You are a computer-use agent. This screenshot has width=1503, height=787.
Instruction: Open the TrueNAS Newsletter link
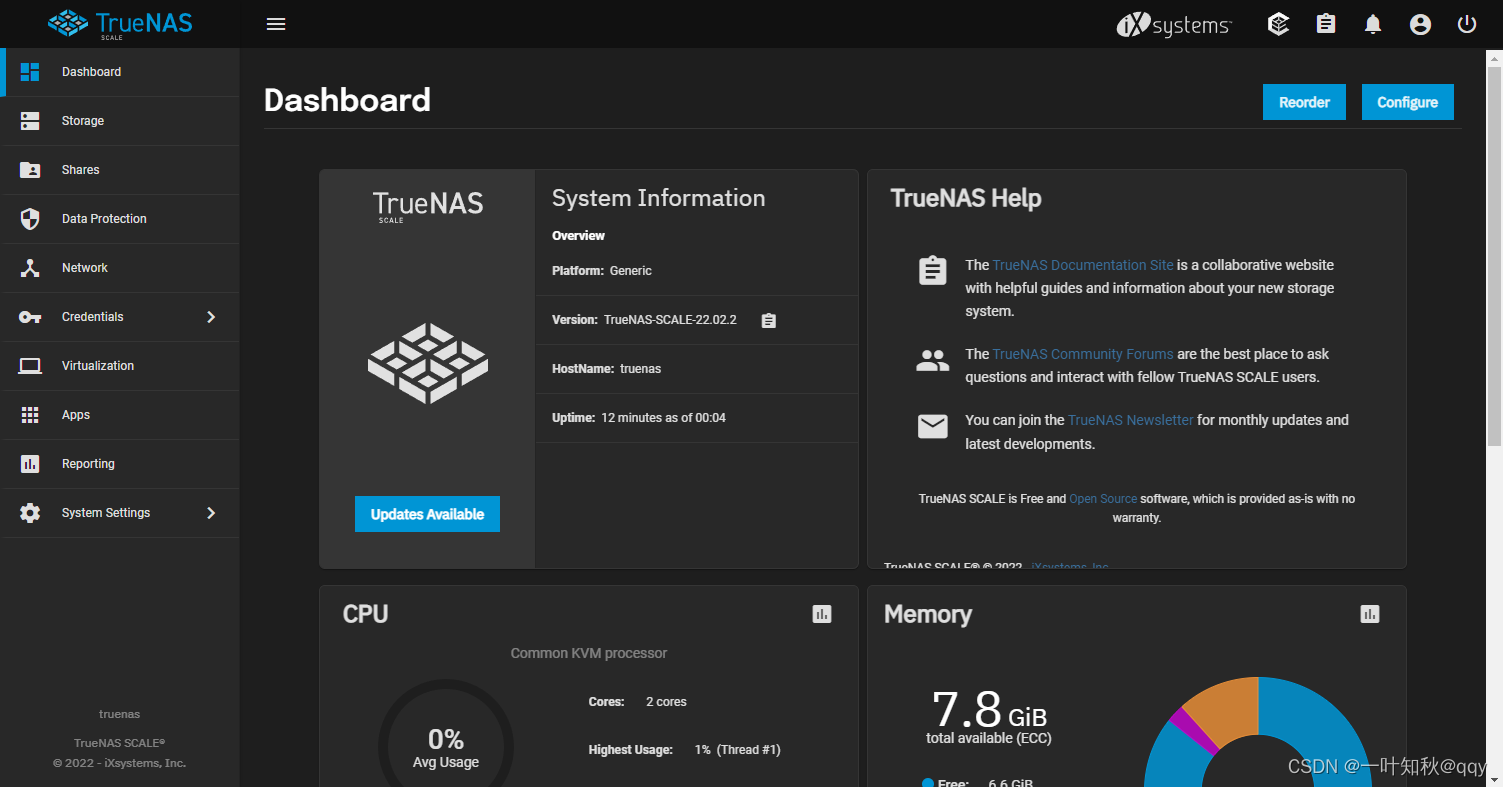pyautogui.click(x=1131, y=420)
